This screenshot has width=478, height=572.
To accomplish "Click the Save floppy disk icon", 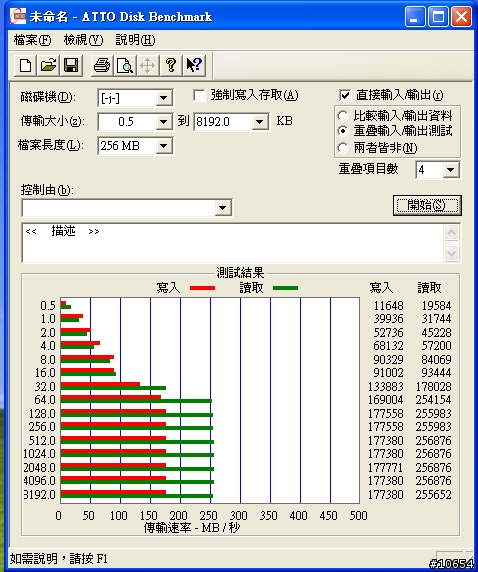I will [71, 66].
